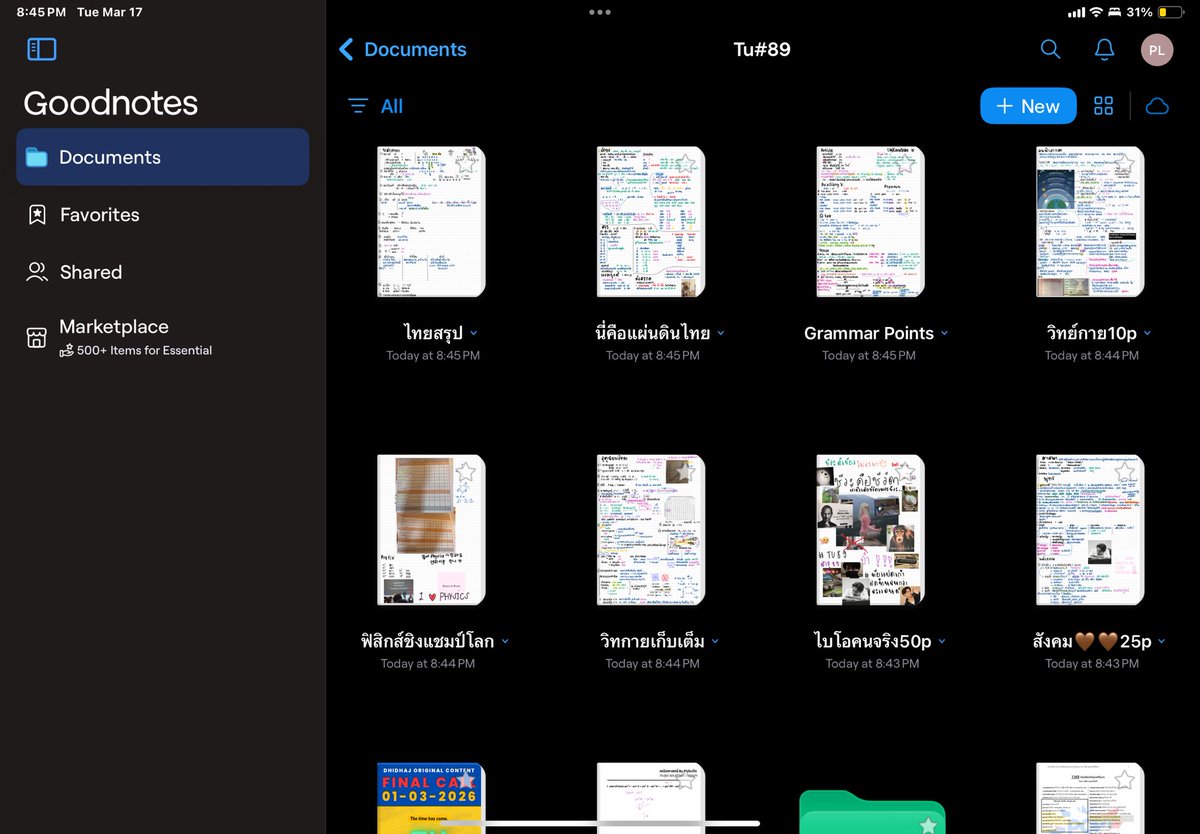Viewport: 1200px width, 834px height.
Task: Open search with magnifier icon
Action: (1050, 49)
